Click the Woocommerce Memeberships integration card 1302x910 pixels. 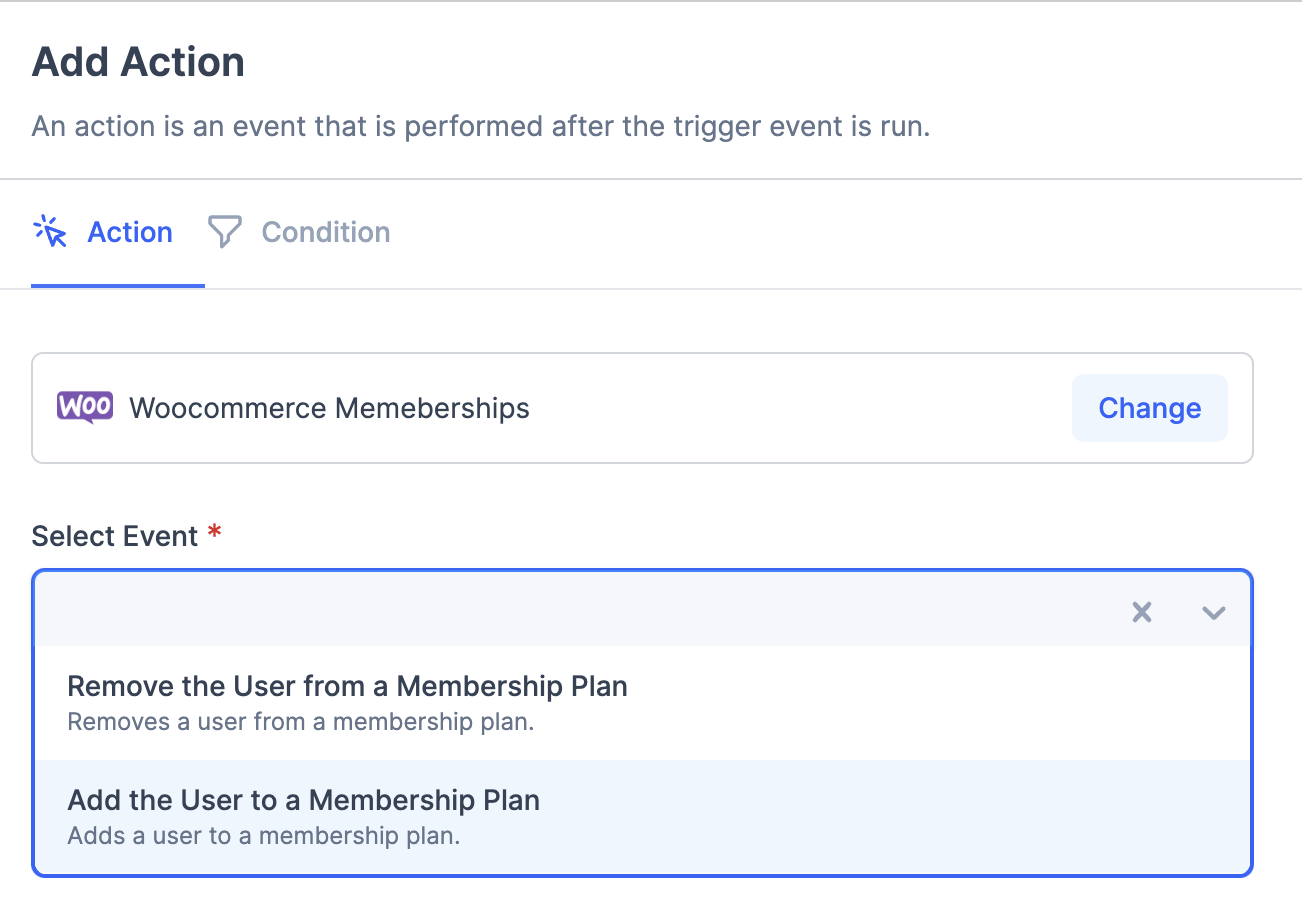point(500,407)
